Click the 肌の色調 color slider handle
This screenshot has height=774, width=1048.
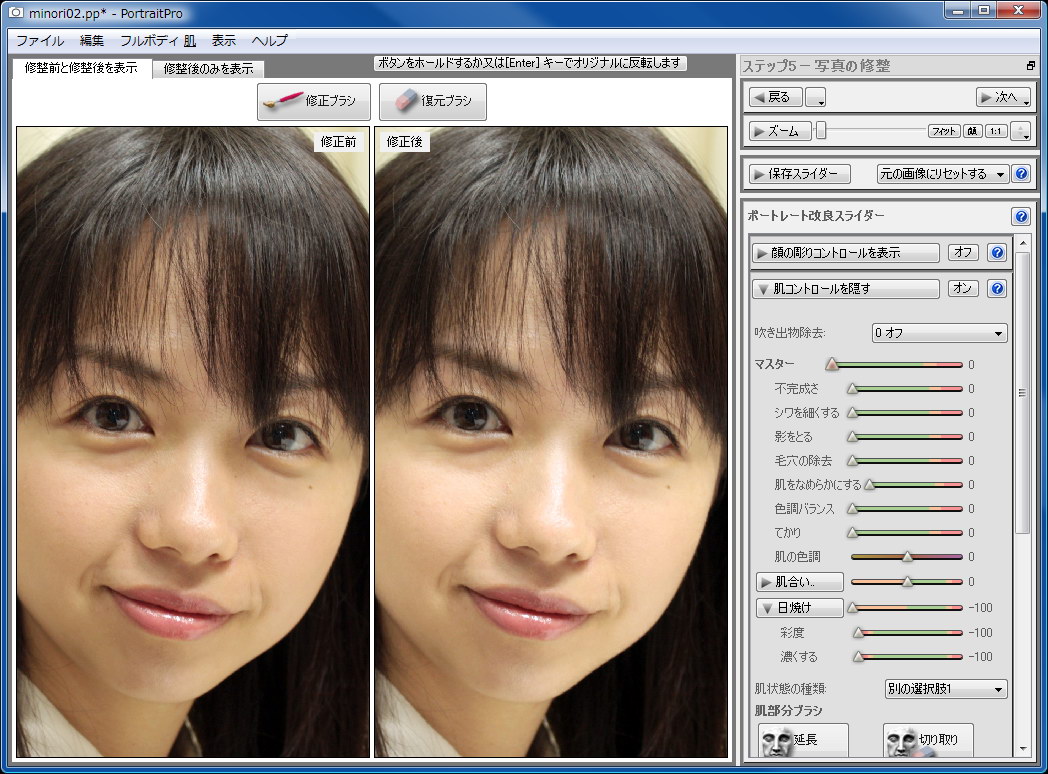coord(907,557)
